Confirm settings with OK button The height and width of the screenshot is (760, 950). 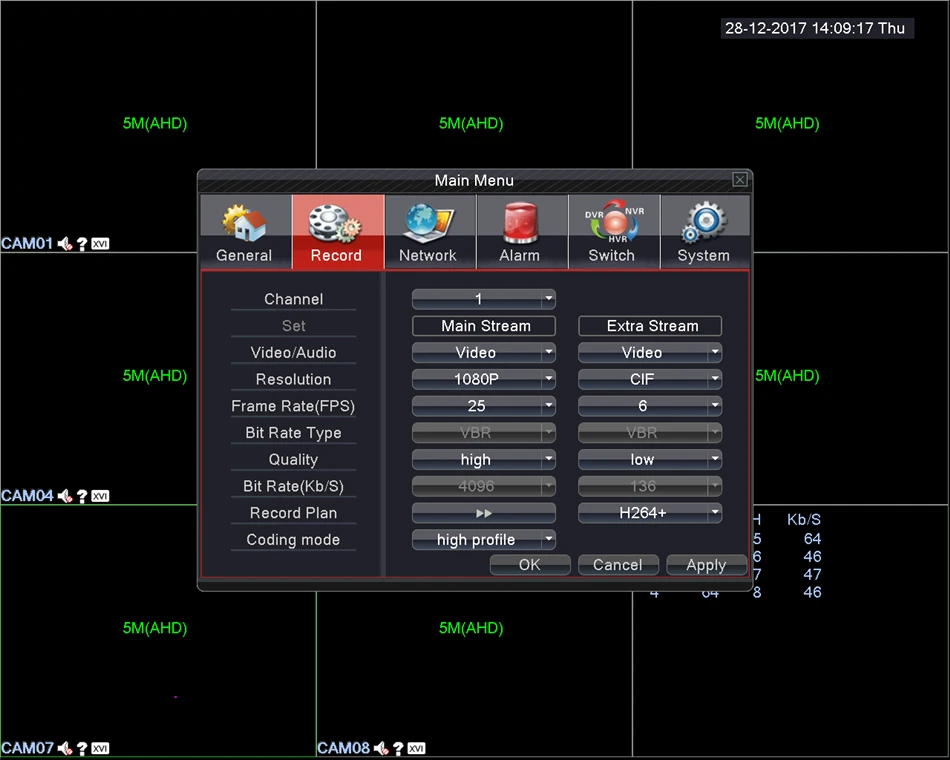pyautogui.click(x=530, y=565)
